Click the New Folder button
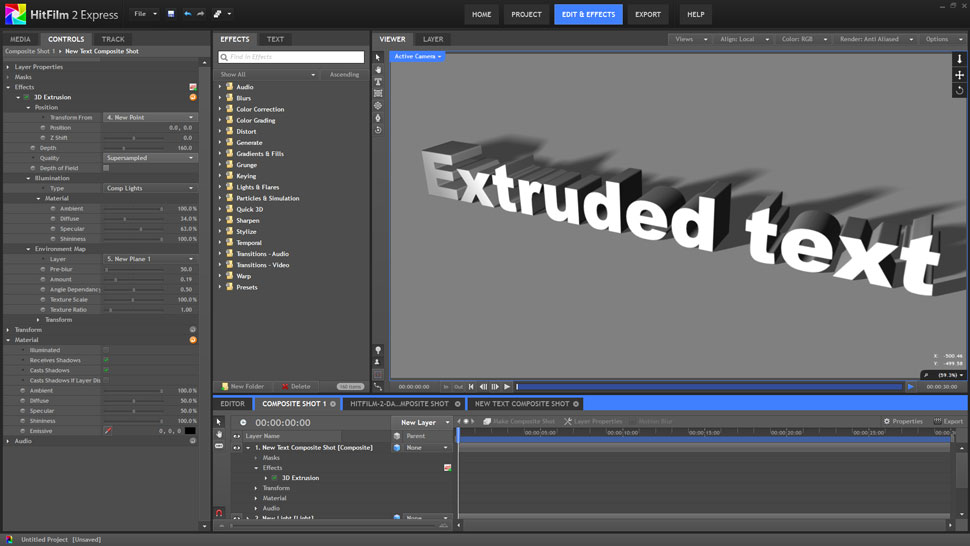 (243, 386)
